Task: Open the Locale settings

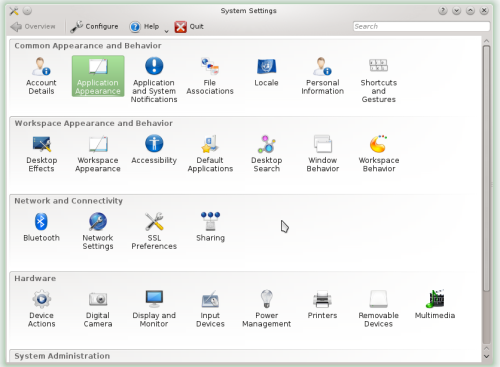Action: [x=266, y=72]
